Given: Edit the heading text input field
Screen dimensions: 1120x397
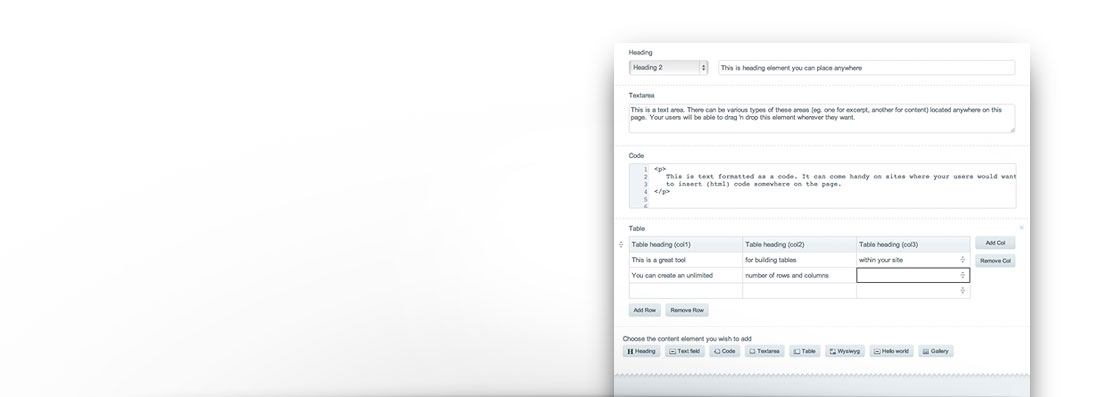Looking at the screenshot, I should point(866,68).
